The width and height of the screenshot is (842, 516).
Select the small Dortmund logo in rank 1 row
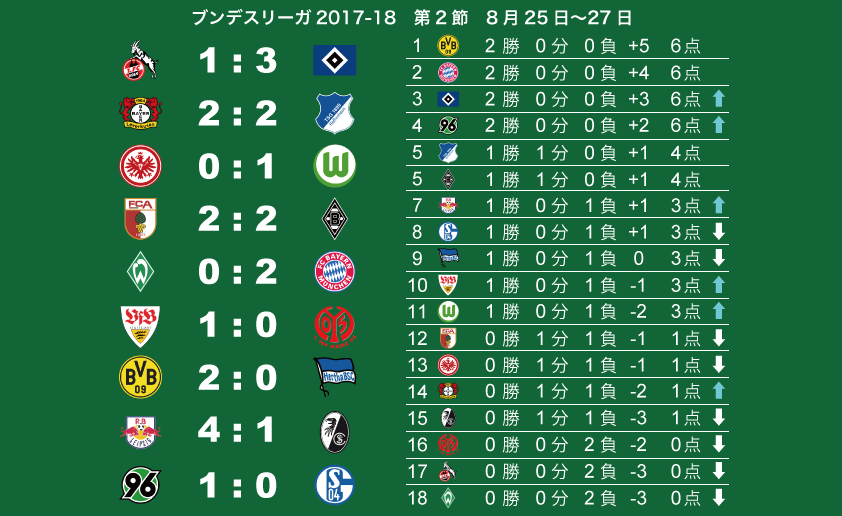[x=448, y=46]
